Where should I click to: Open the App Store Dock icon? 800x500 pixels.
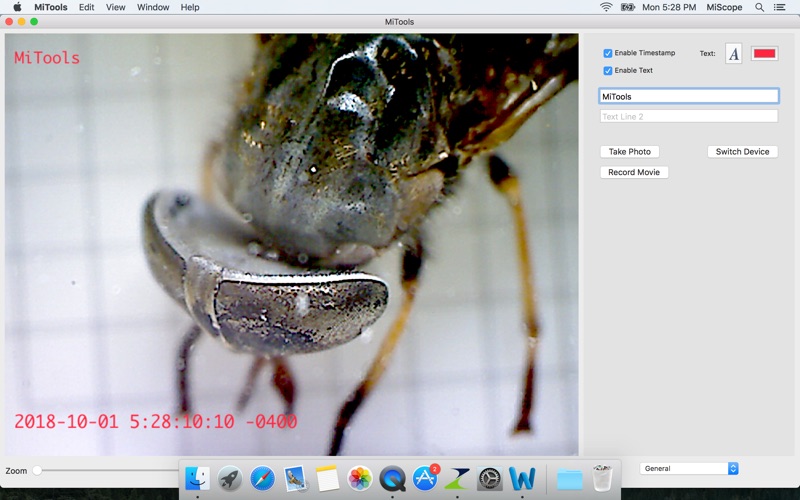(x=425, y=479)
